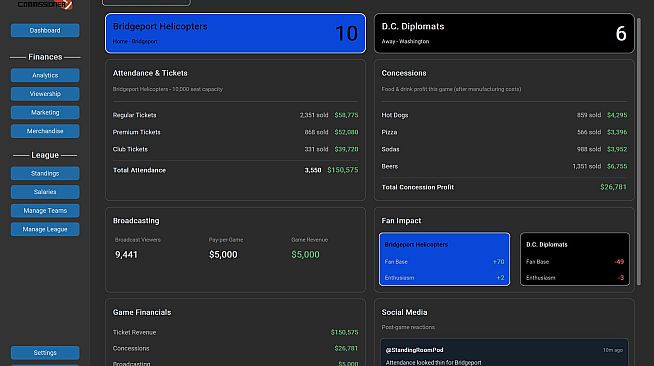The image size is (654, 366).
Task: Open the @StandingRoomPod social post
Action: 504,353
